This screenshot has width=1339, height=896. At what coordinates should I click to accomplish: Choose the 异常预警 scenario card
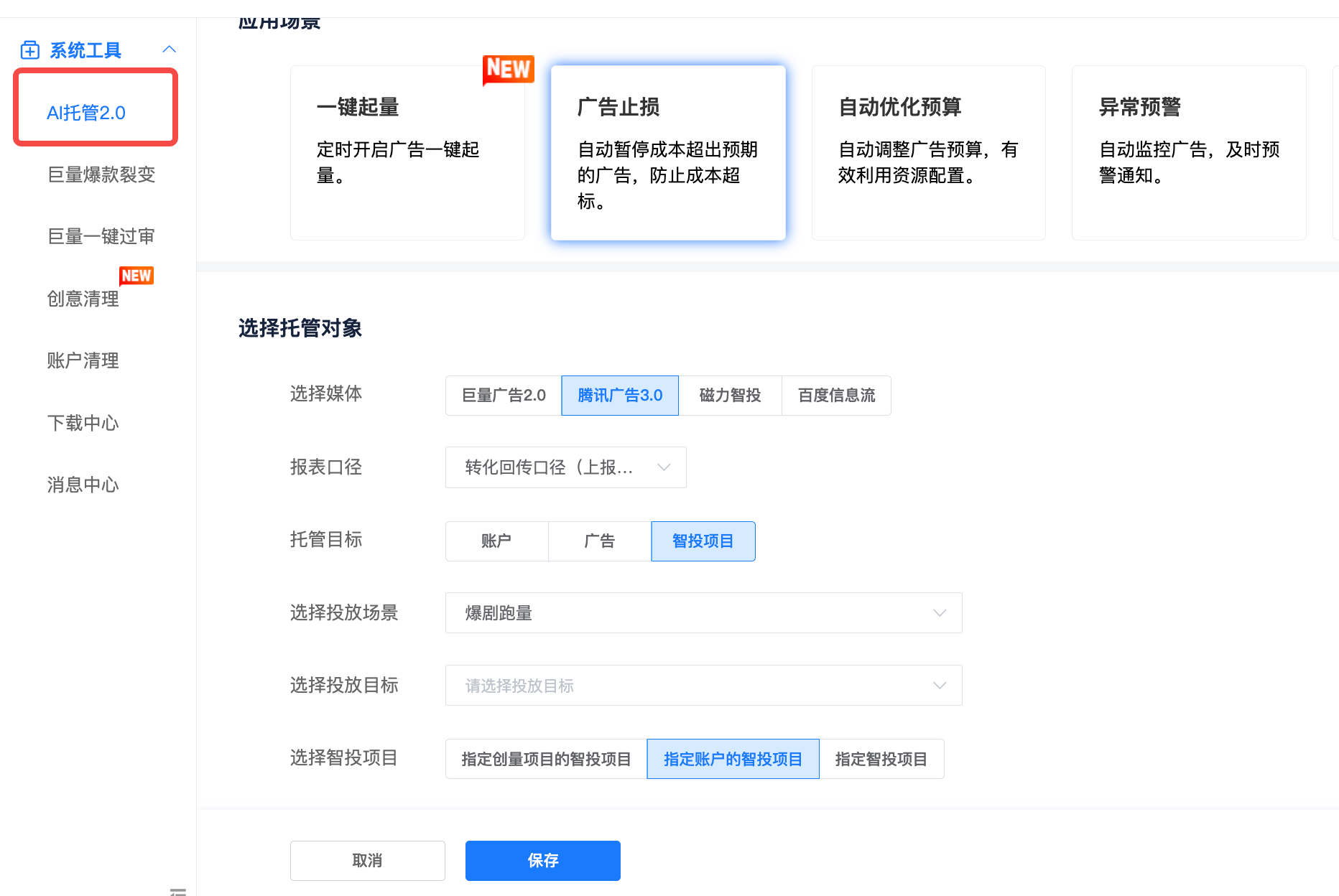[x=1189, y=153]
